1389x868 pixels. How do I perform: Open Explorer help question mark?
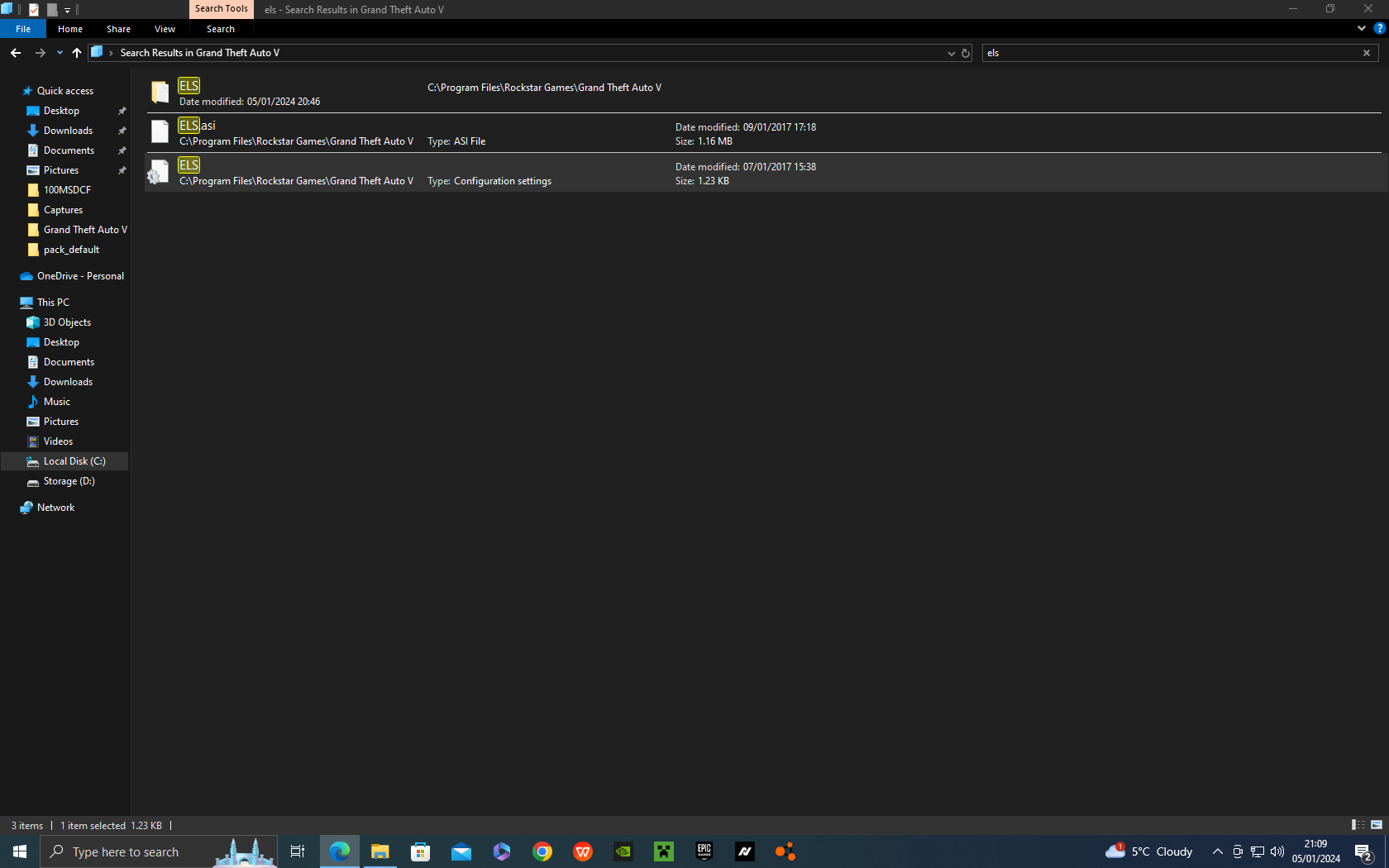click(x=1379, y=28)
